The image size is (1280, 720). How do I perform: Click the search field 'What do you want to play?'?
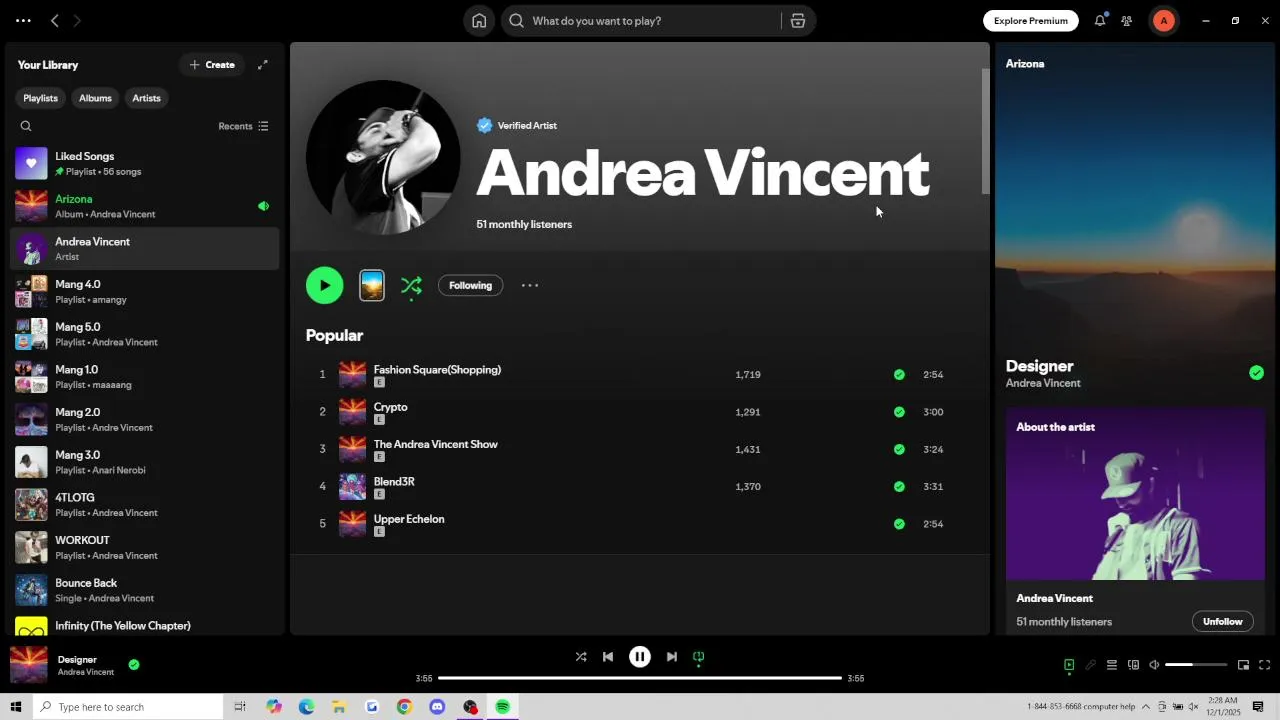coord(640,21)
